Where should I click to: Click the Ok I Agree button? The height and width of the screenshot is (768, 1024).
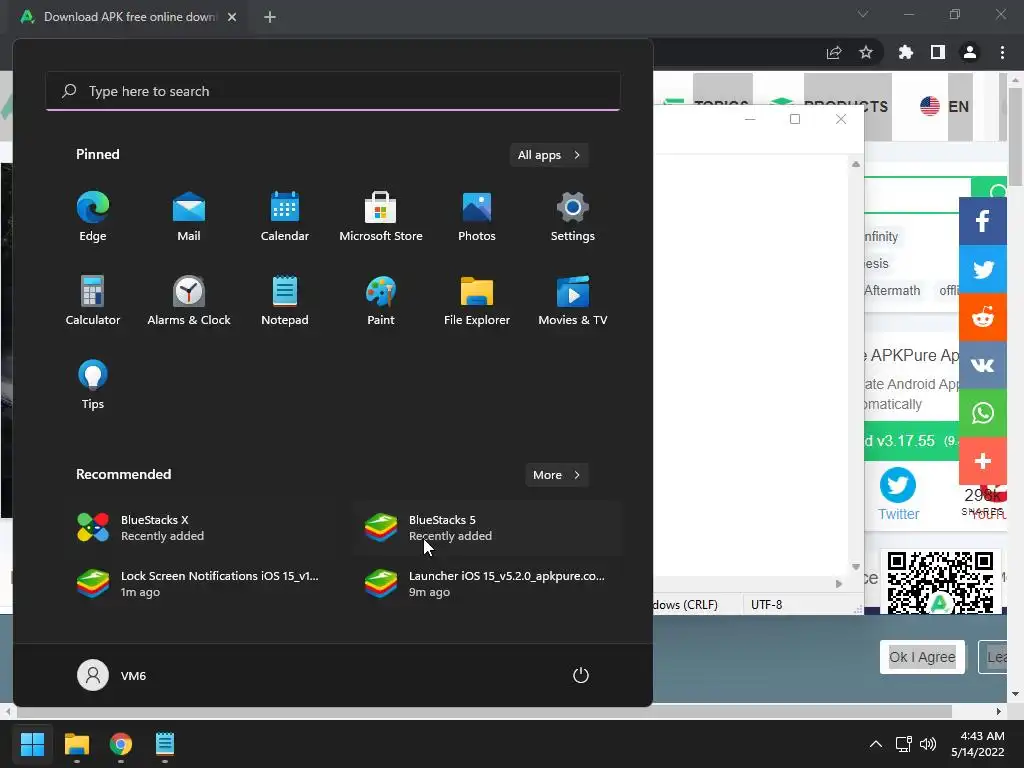coord(922,657)
